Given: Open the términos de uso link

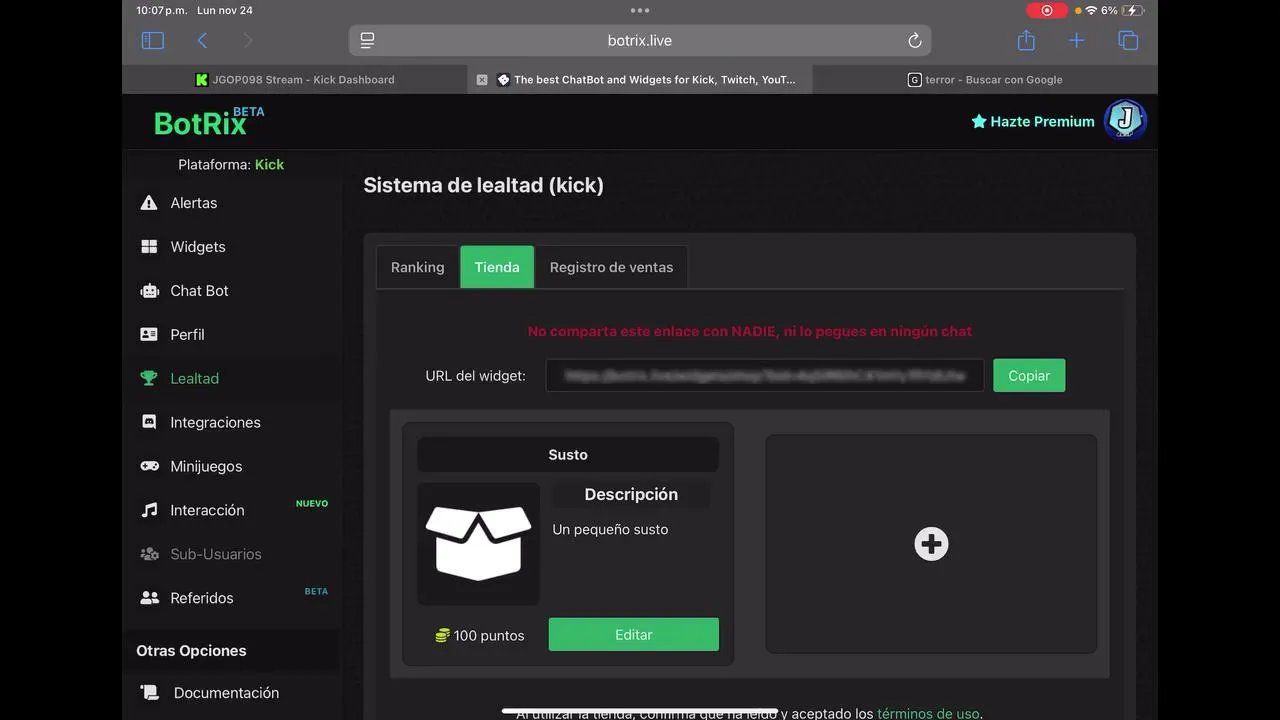Looking at the screenshot, I should [928, 713].
